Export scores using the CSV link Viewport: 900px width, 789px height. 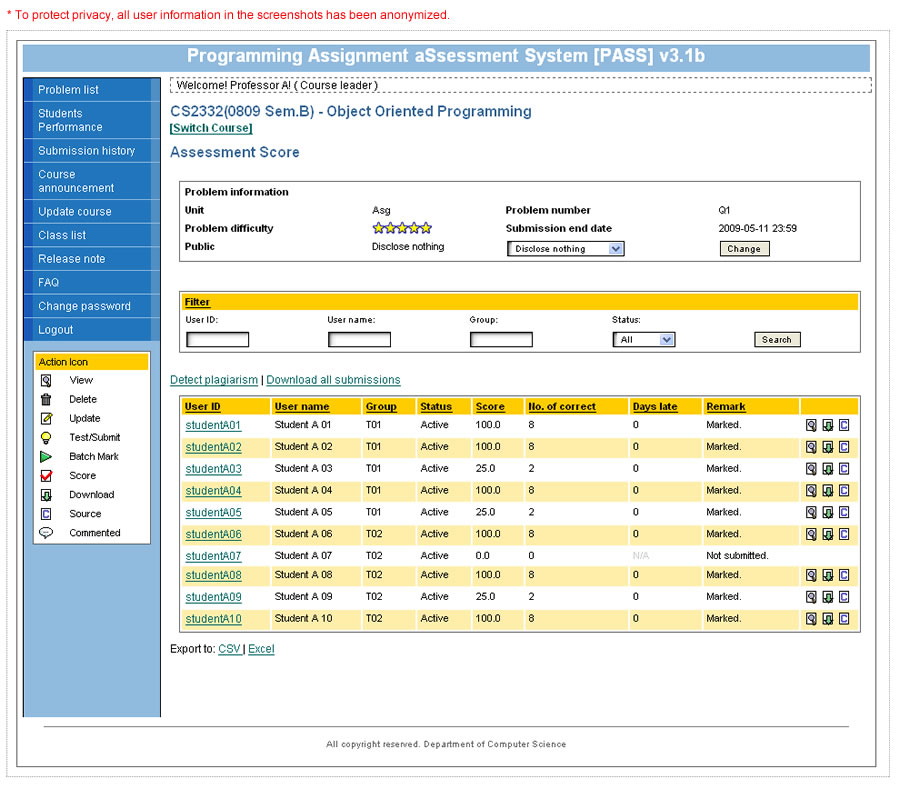pos(228,649)
